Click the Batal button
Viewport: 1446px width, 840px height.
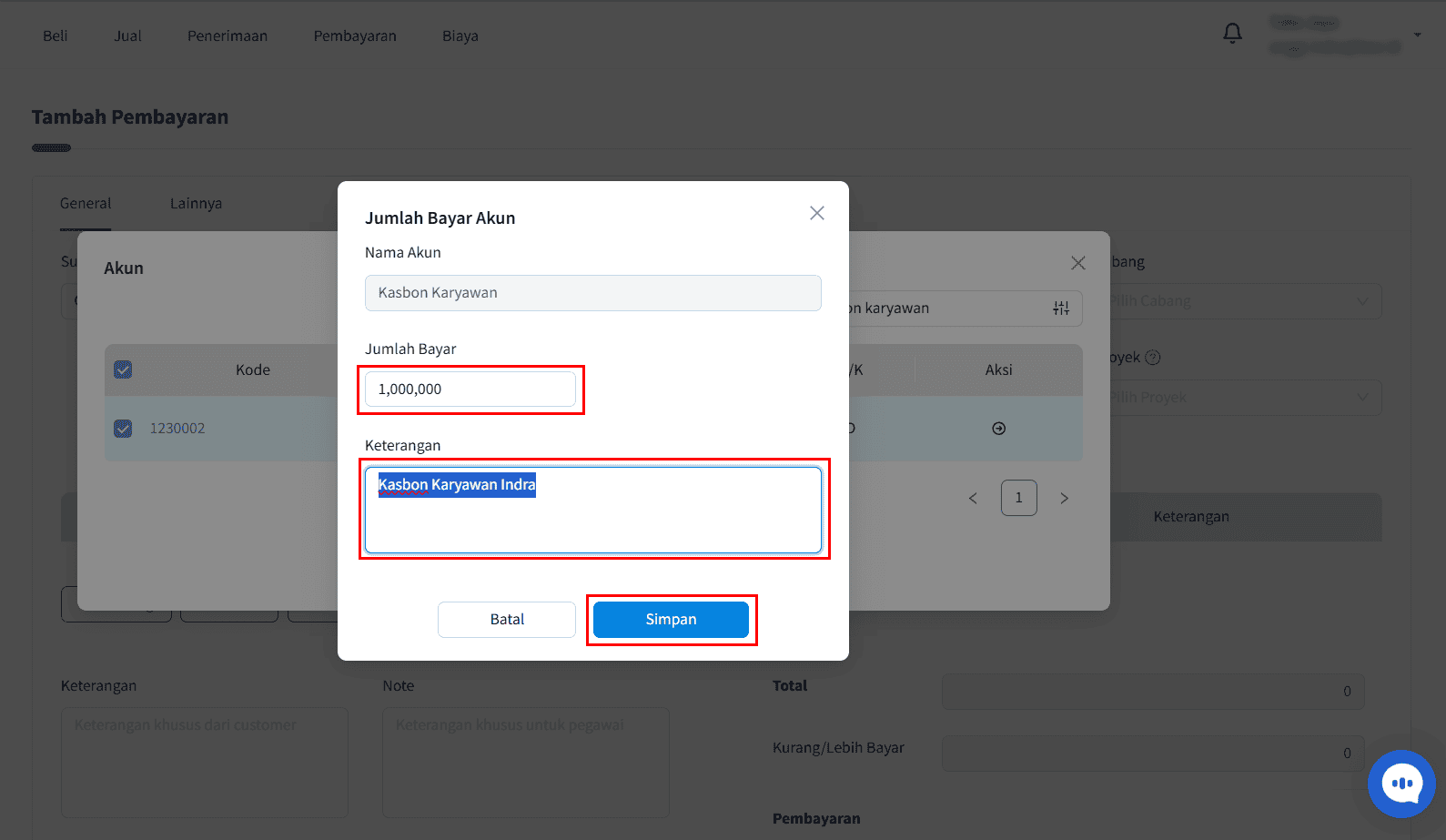pos(507,620)
